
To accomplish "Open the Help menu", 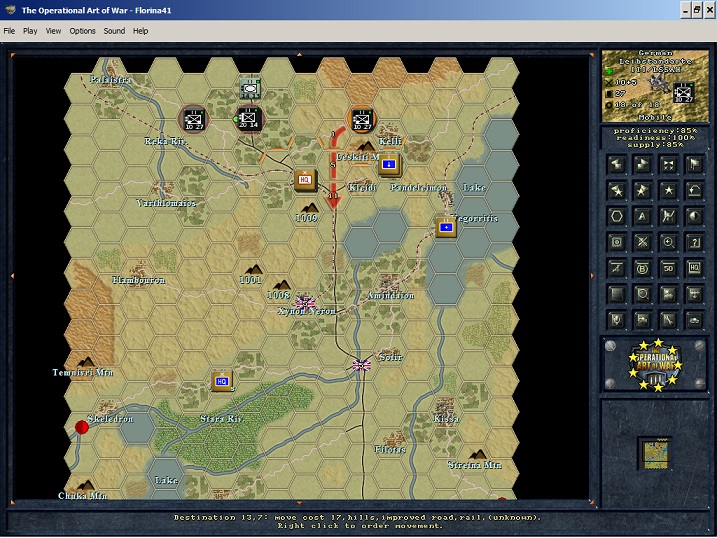I will click(x=140, y=31).
